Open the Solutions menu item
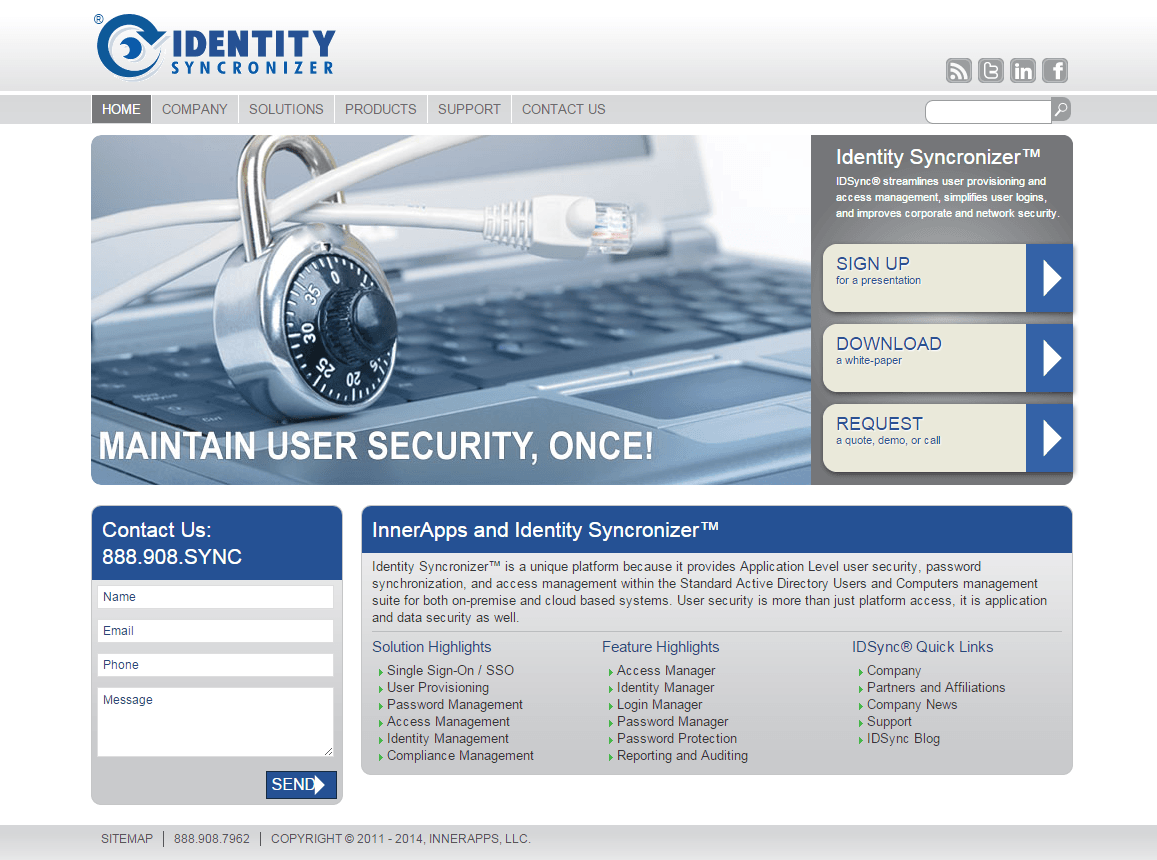Image resolution: width=1157 pixels, height=860 pixels. point(286,109)
